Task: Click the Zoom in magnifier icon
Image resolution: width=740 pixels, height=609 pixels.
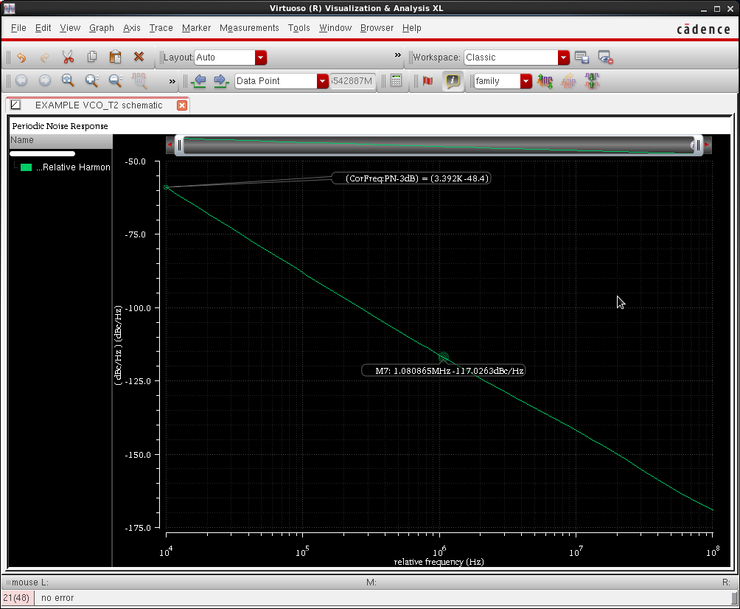Action: (92, 81)
